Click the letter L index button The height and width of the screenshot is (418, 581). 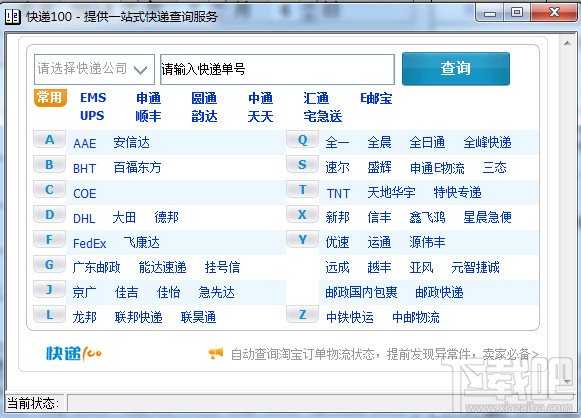click(x=49, y=315)
